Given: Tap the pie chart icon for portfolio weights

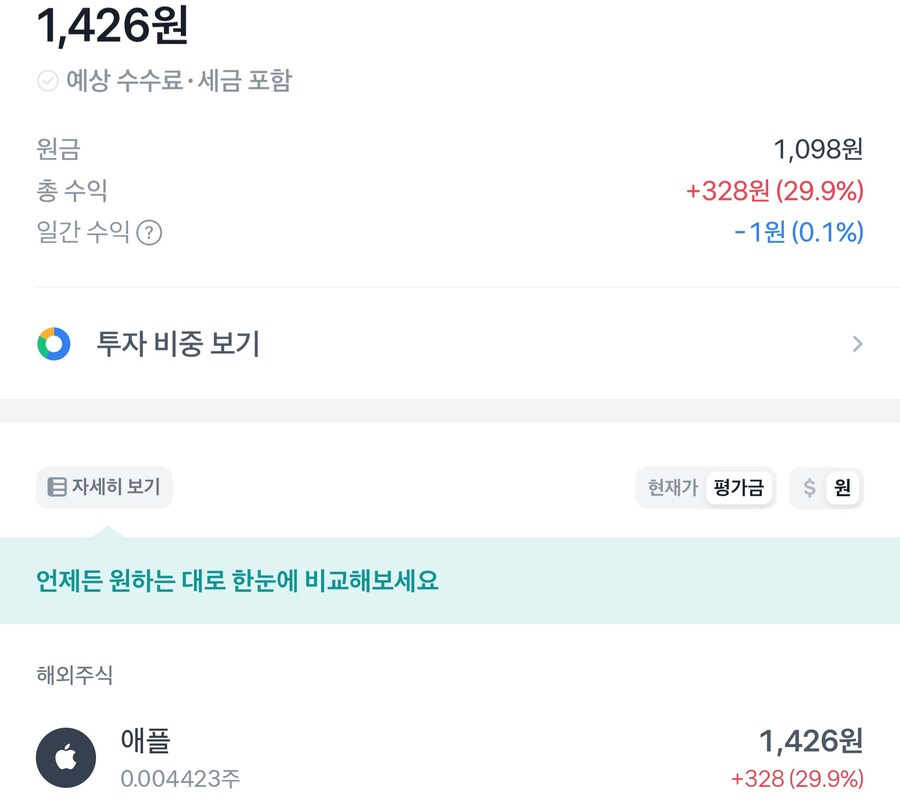Looking at the screenshot, I should pyautogui.click(x=55, y=343).
